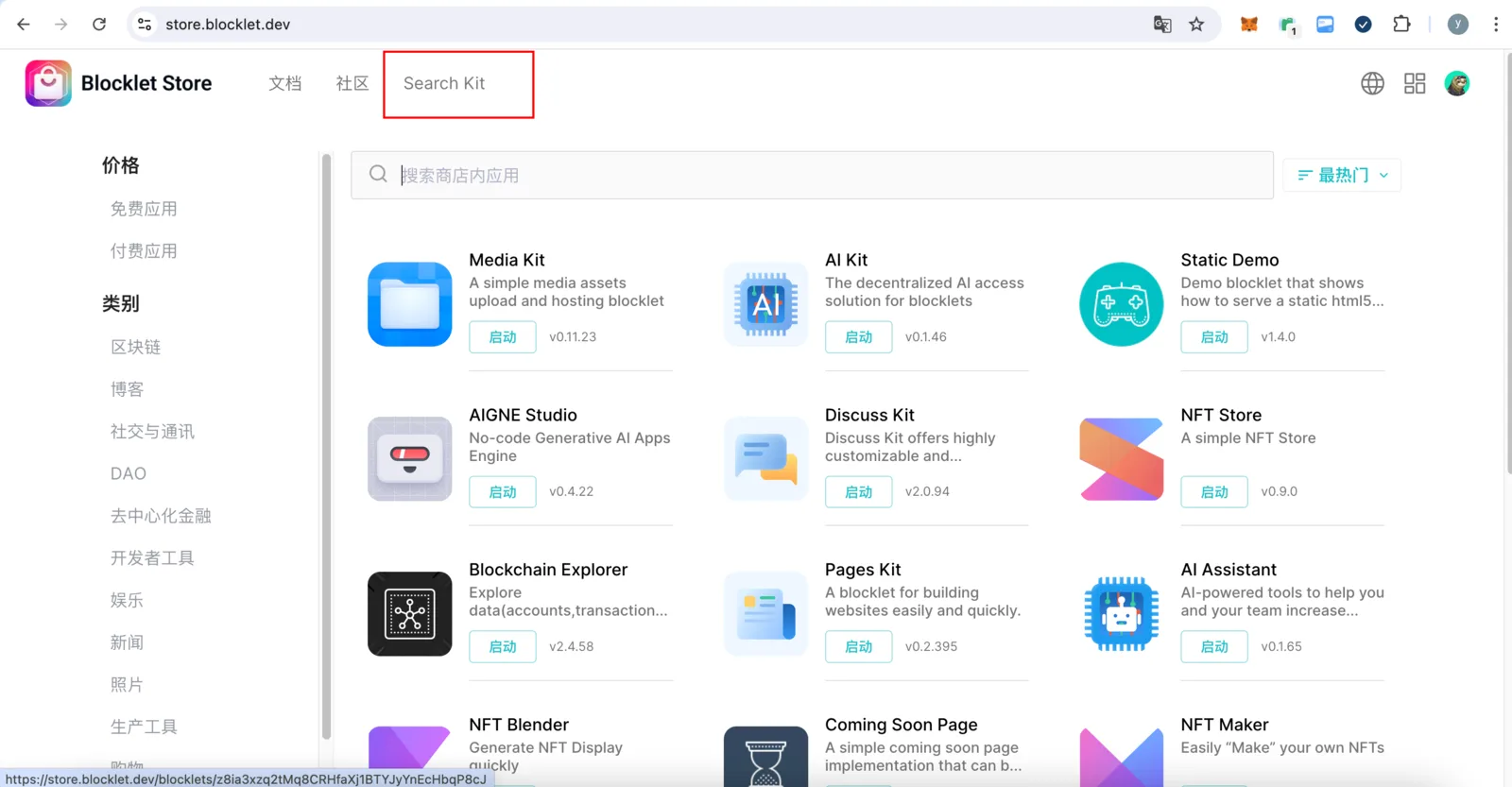The image size is (1512, 787).
Task: Select the 新闻 category
Action: point(127,642)
